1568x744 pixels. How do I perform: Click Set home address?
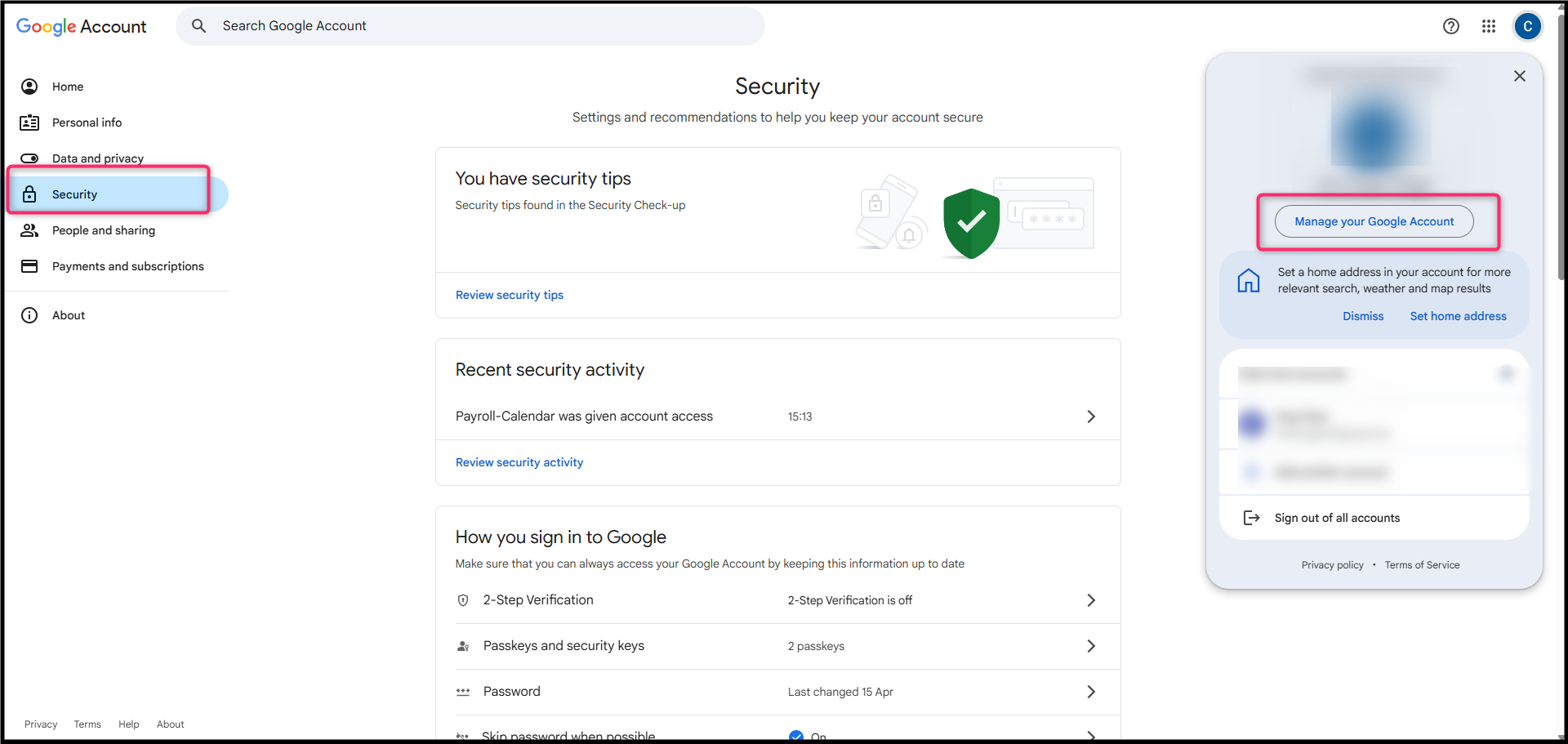pyautogui.click(x=1458, y=316)
